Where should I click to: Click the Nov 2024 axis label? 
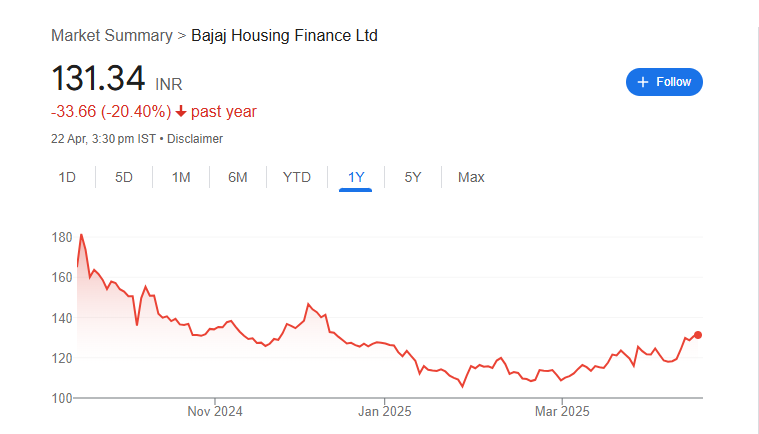(215, 411)
